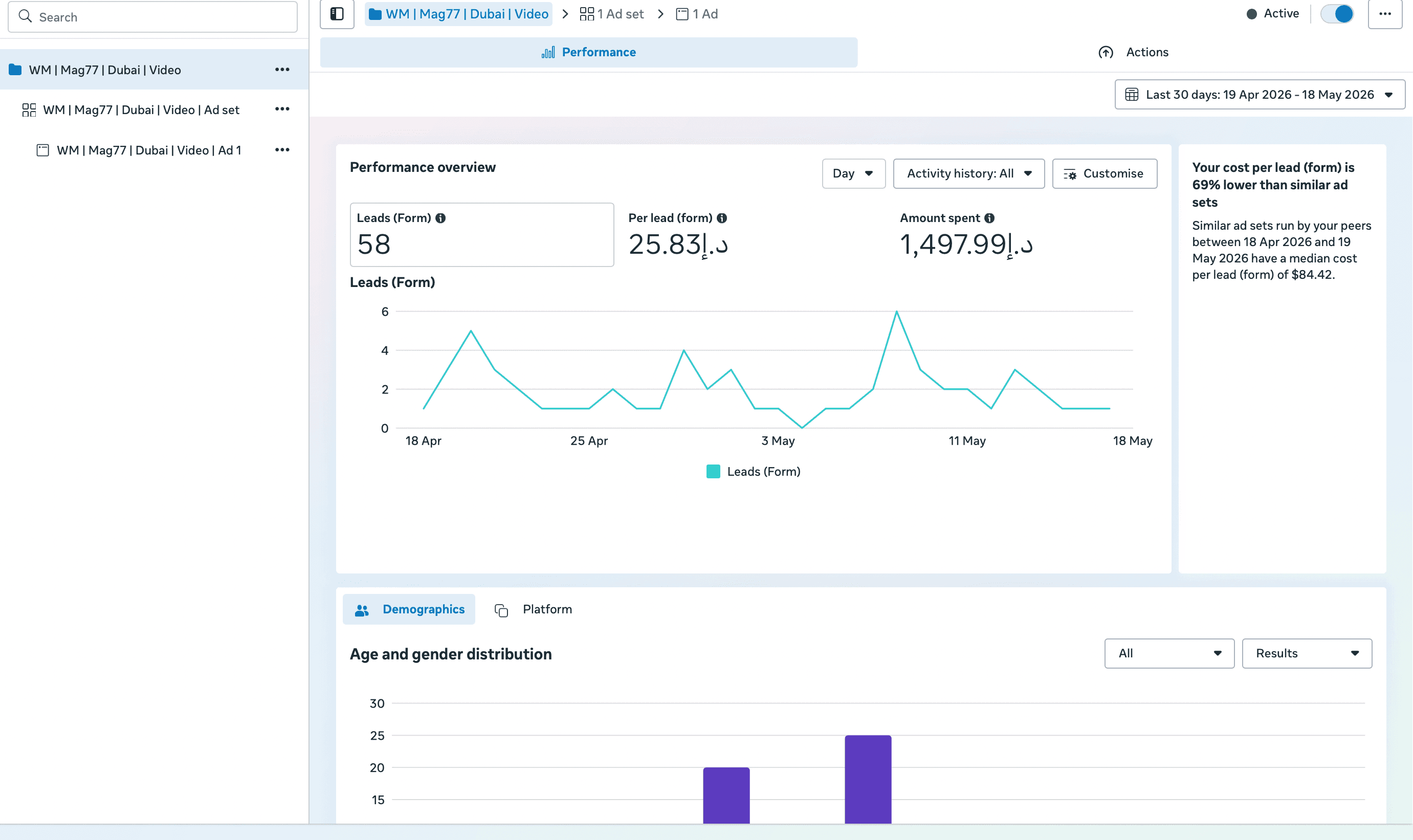Select the Platform tab
Screen dimensions: 1413x840
point(533,609)
